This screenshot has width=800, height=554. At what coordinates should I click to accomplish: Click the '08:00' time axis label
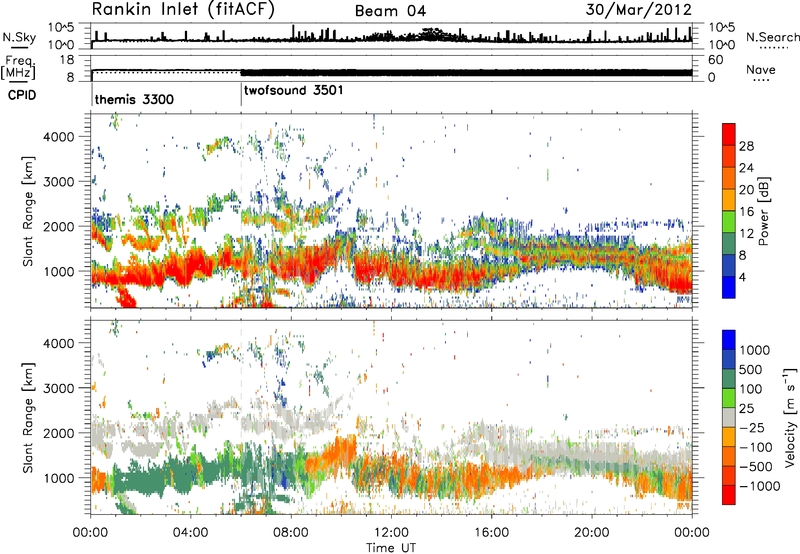point(291,533)
